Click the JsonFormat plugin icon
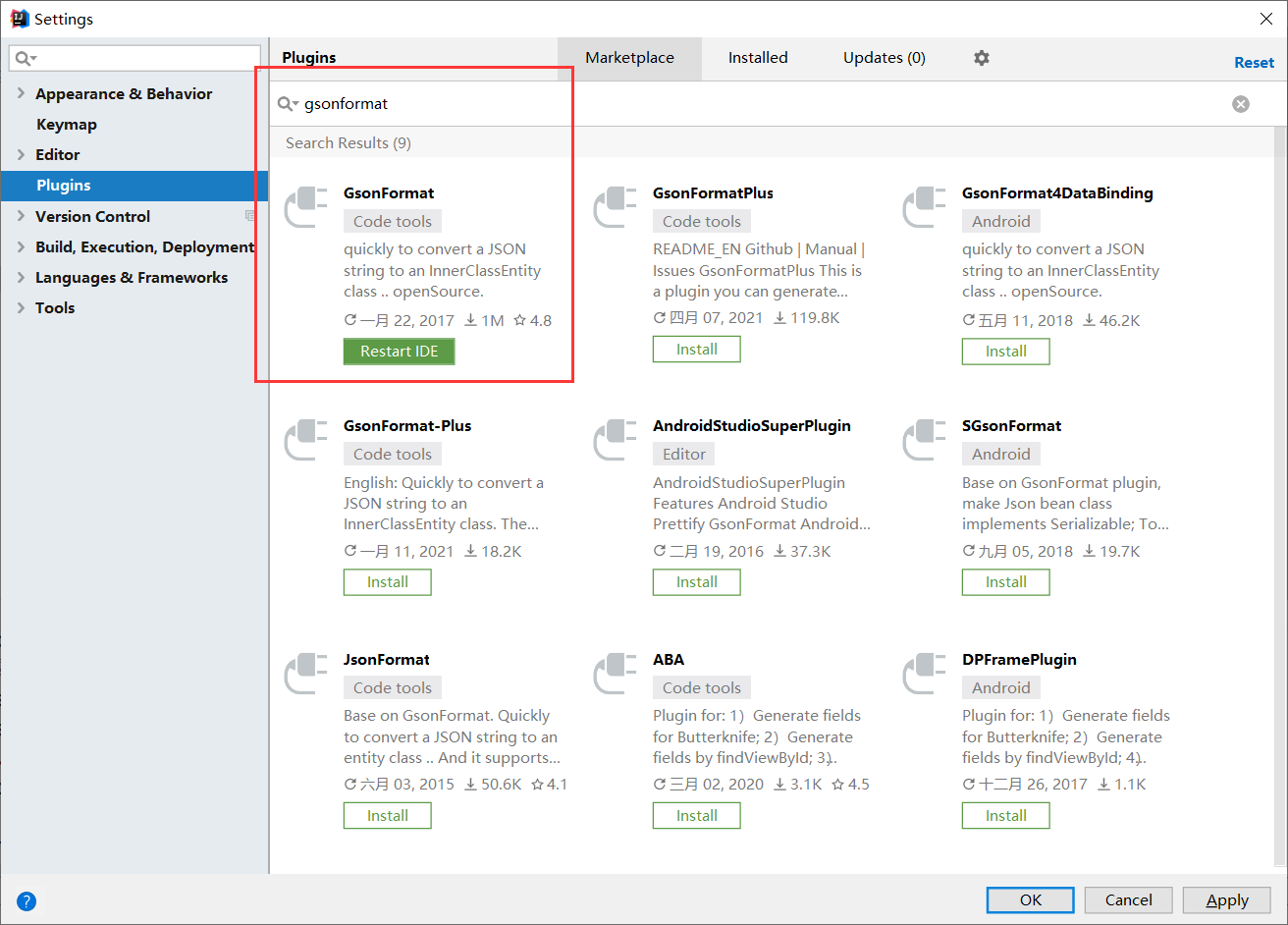Viewport: 1288px width, 925px height. pos(305,674)
